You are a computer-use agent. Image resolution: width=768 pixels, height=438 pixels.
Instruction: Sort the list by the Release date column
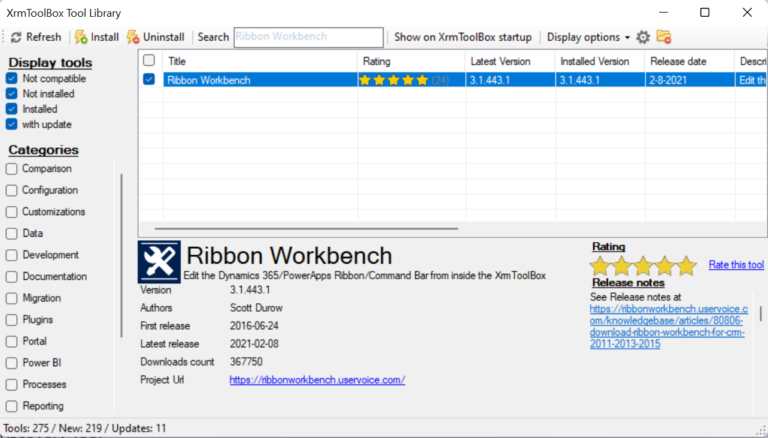[688, 61]
